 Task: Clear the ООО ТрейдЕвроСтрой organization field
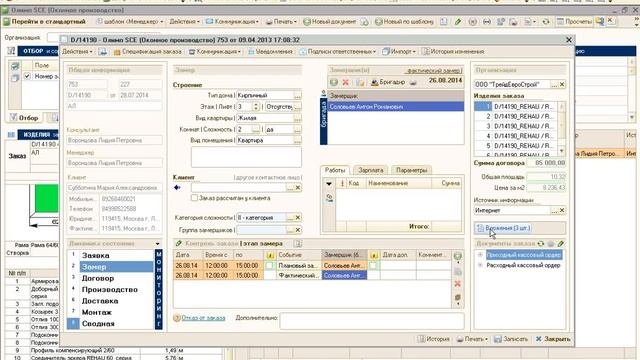pyautogui.click(x=562, y=84)
